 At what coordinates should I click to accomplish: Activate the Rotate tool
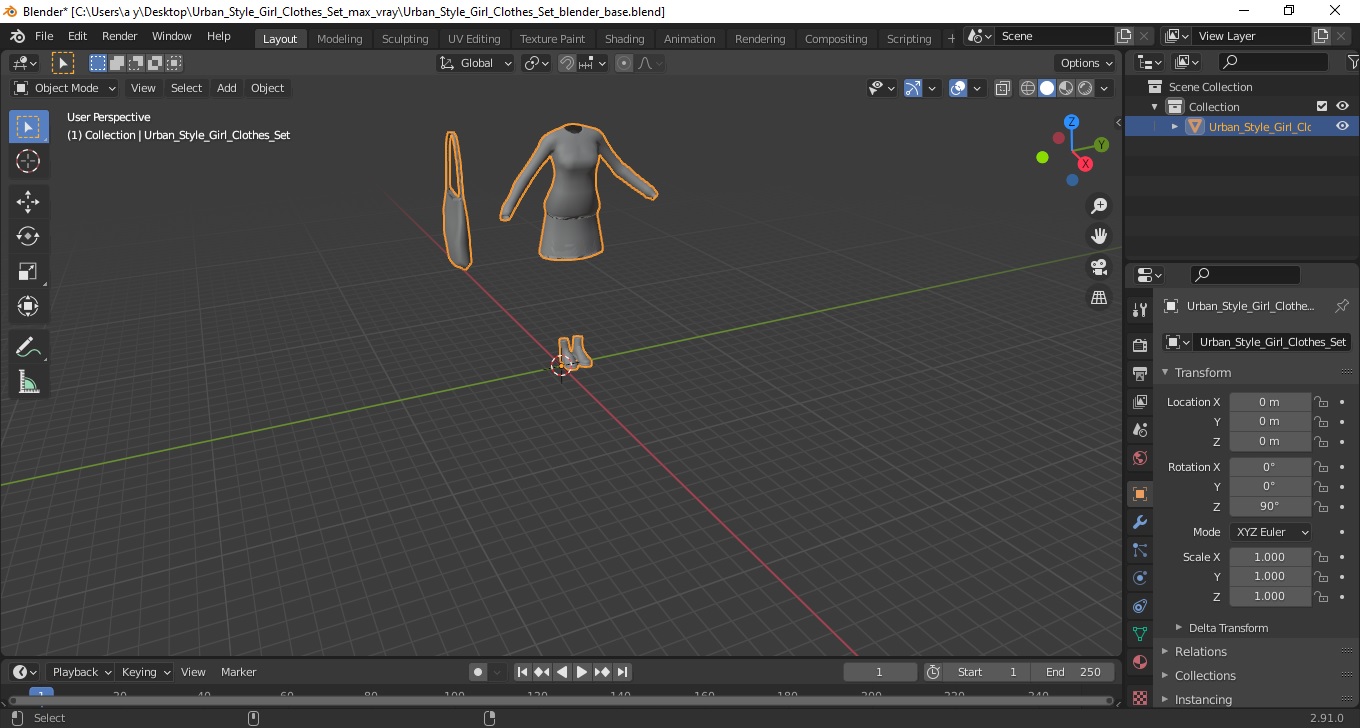pos(28,236)
